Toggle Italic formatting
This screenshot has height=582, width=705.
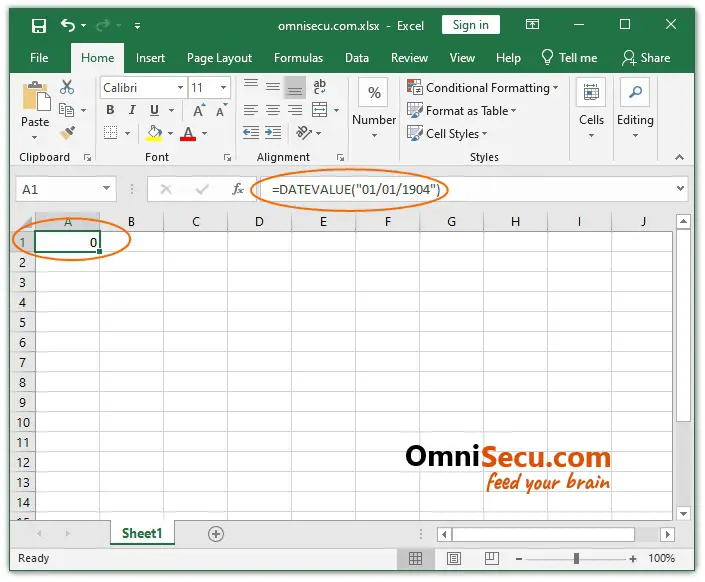[133, 110]
